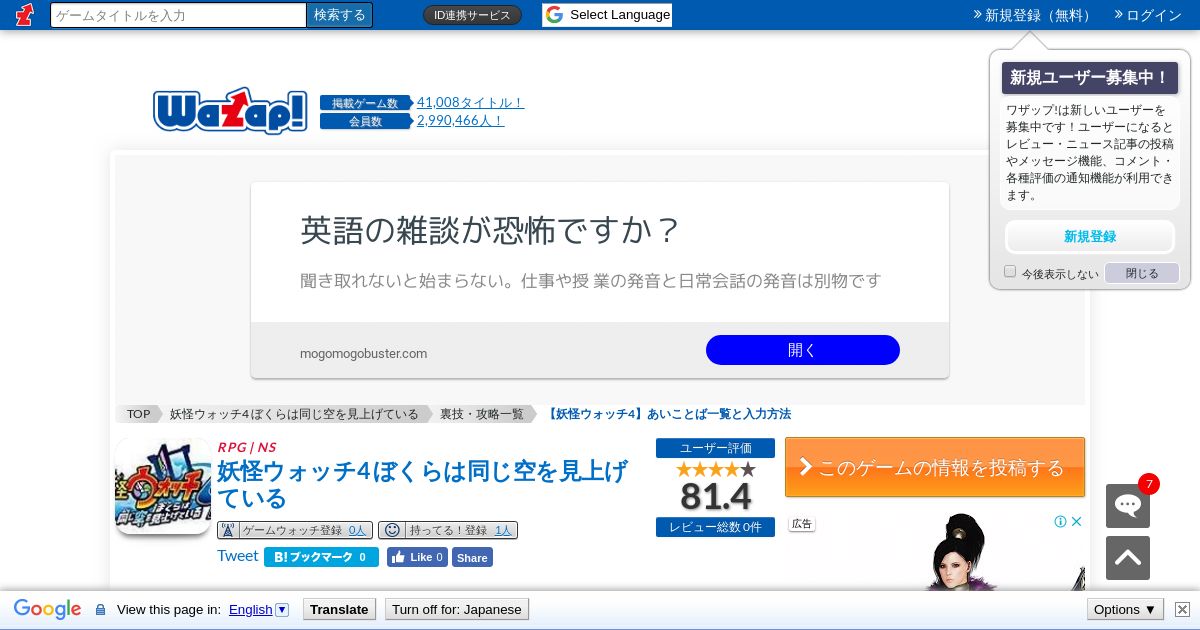
Task: Close the ad with the X icon
Action: (x=1077, y=521)
